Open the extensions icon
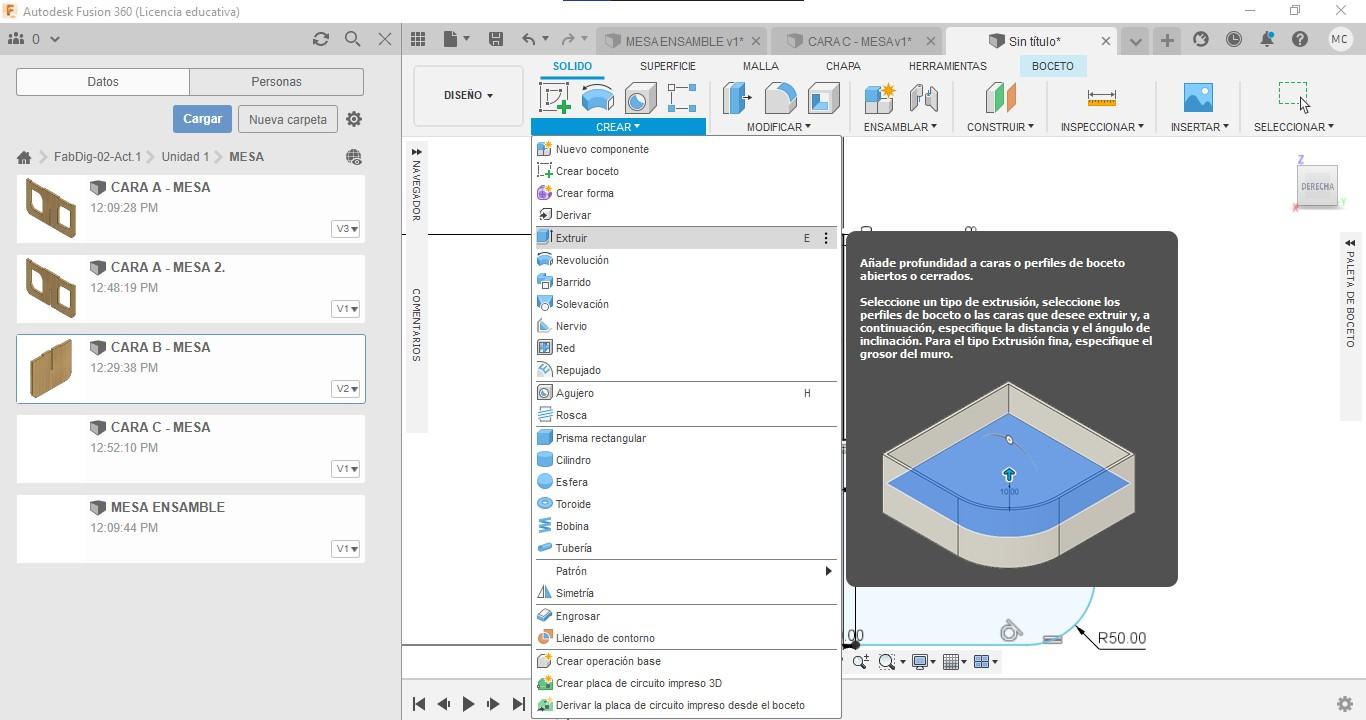The height and width of the screenshot is (720, 1366). [x=1200, y=40]
